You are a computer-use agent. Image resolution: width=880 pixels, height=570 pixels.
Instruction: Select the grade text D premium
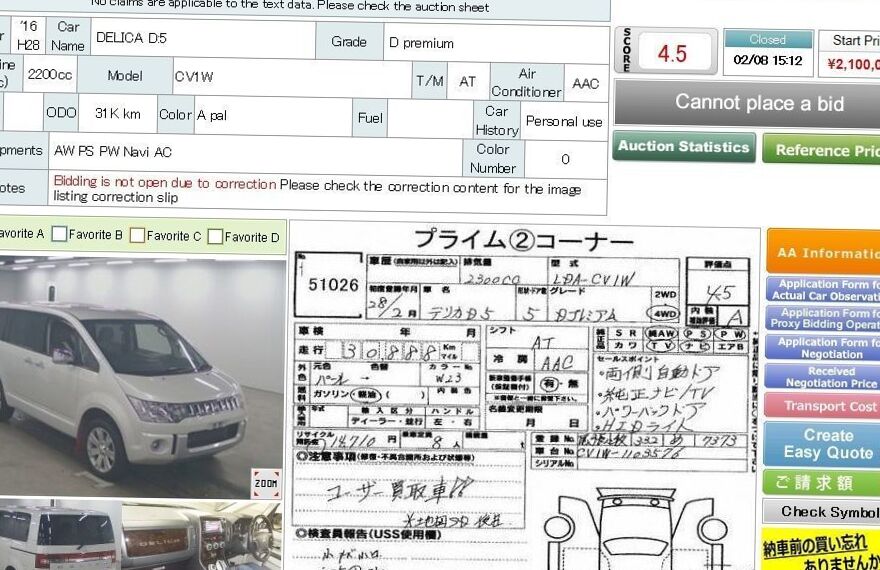[x=421, y=43]
